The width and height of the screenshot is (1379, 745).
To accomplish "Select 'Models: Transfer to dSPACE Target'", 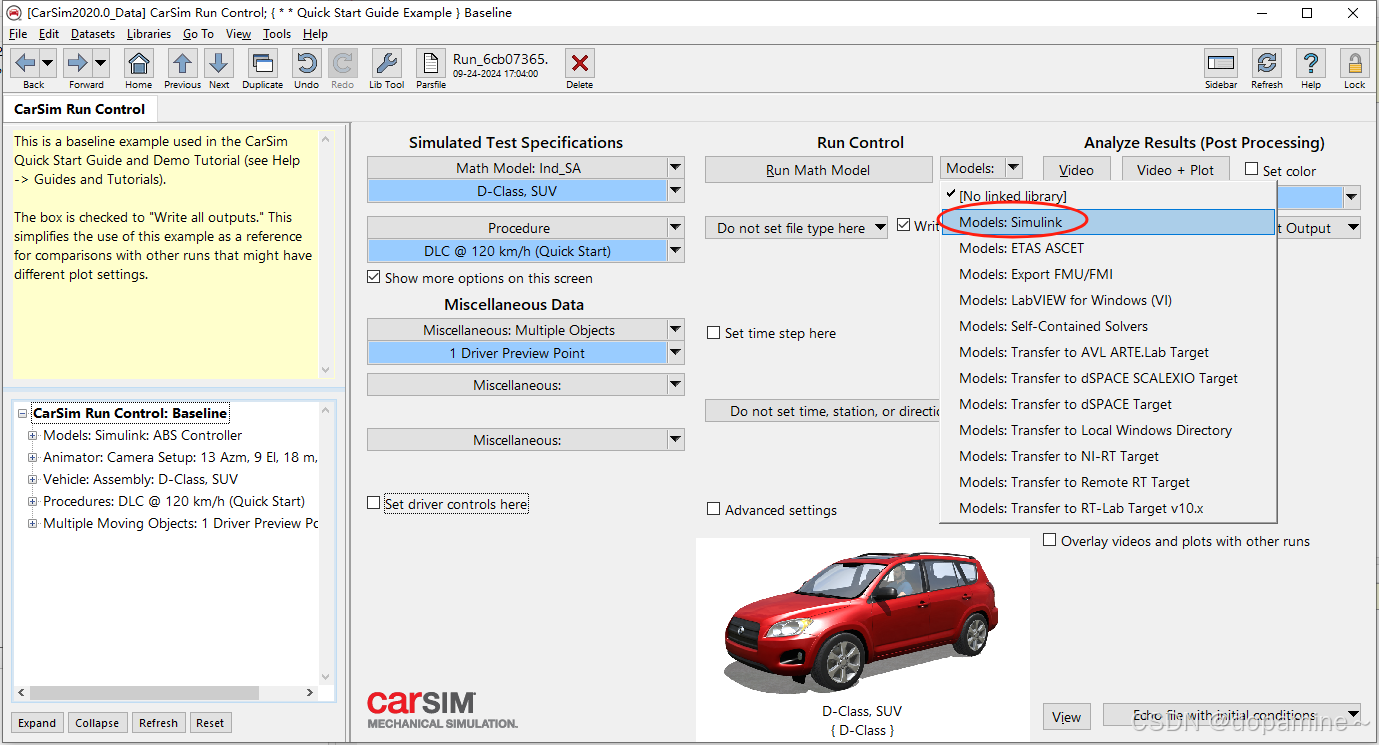I will coord(1108,404).
